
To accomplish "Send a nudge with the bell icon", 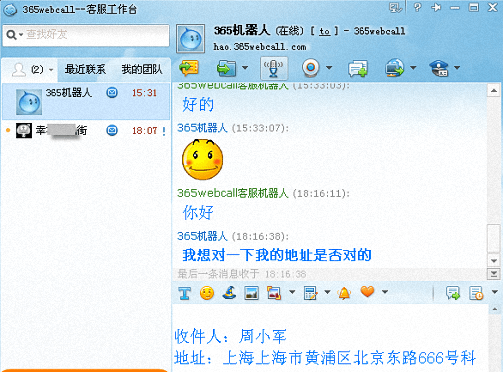I will point(344,293).
